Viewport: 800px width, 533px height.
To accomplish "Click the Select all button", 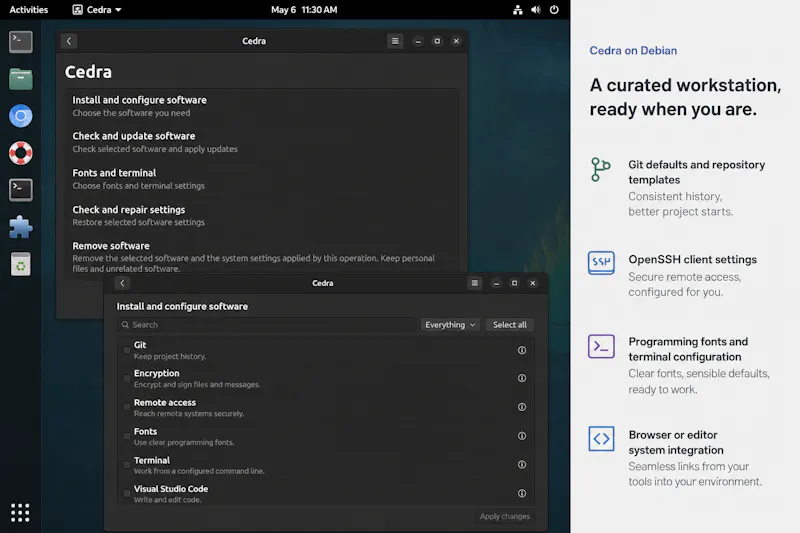I will click(509, 325).
